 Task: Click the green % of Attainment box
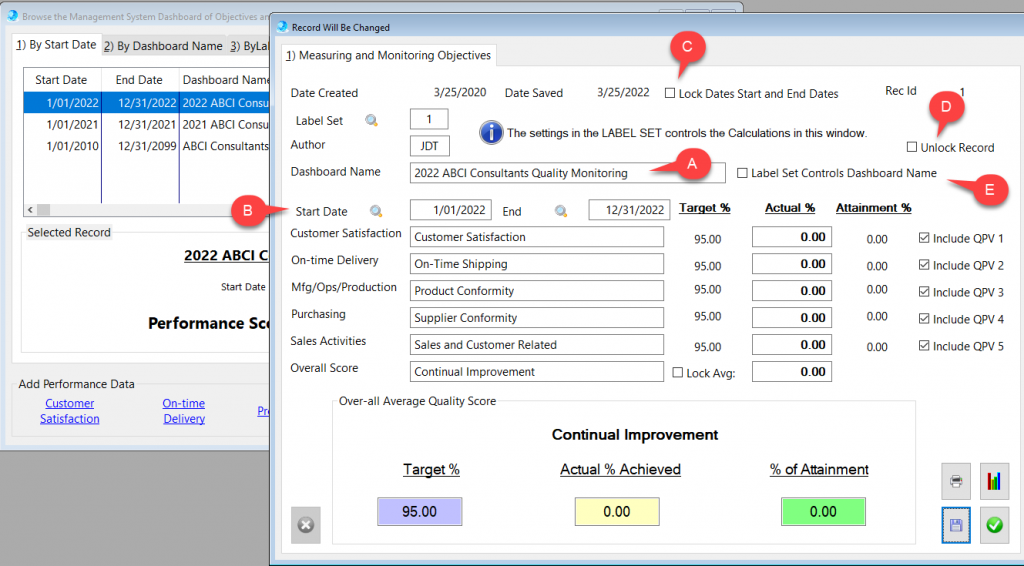823,511
